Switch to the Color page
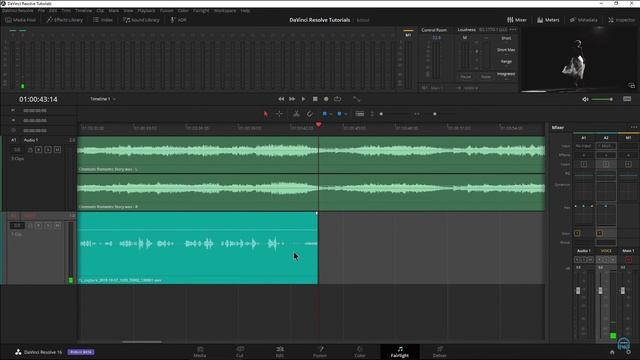The height and width of the screenshot is (360, 640). coord(360,352)
